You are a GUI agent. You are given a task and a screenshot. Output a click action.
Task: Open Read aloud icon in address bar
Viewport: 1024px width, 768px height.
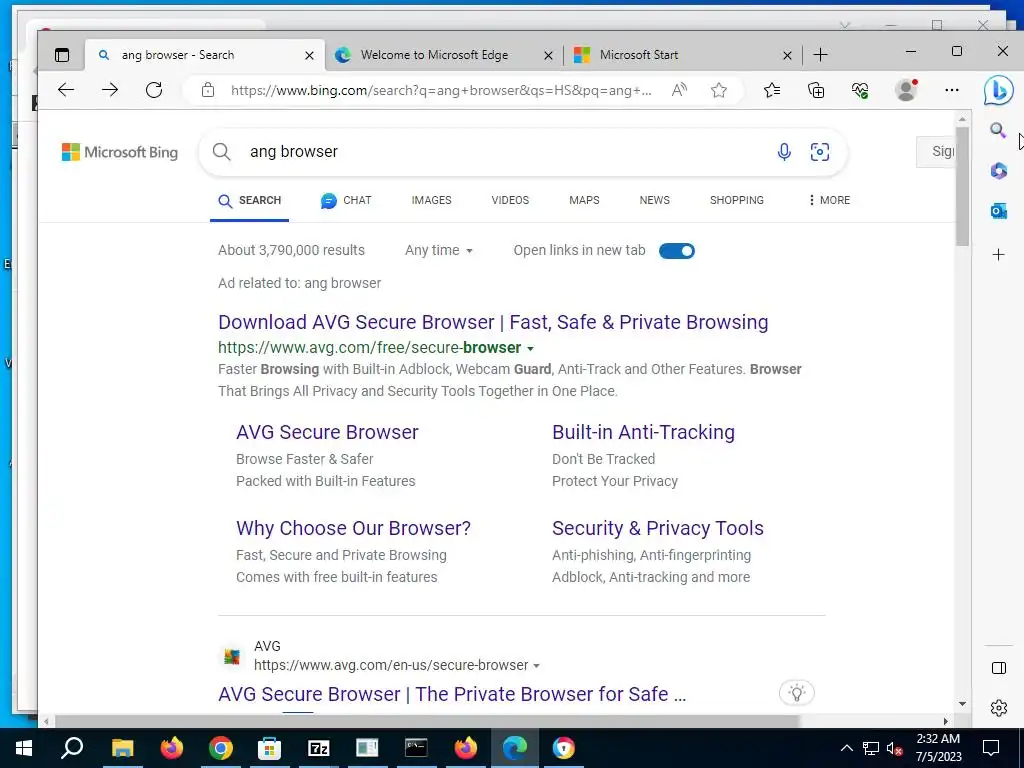click(679, 90)
